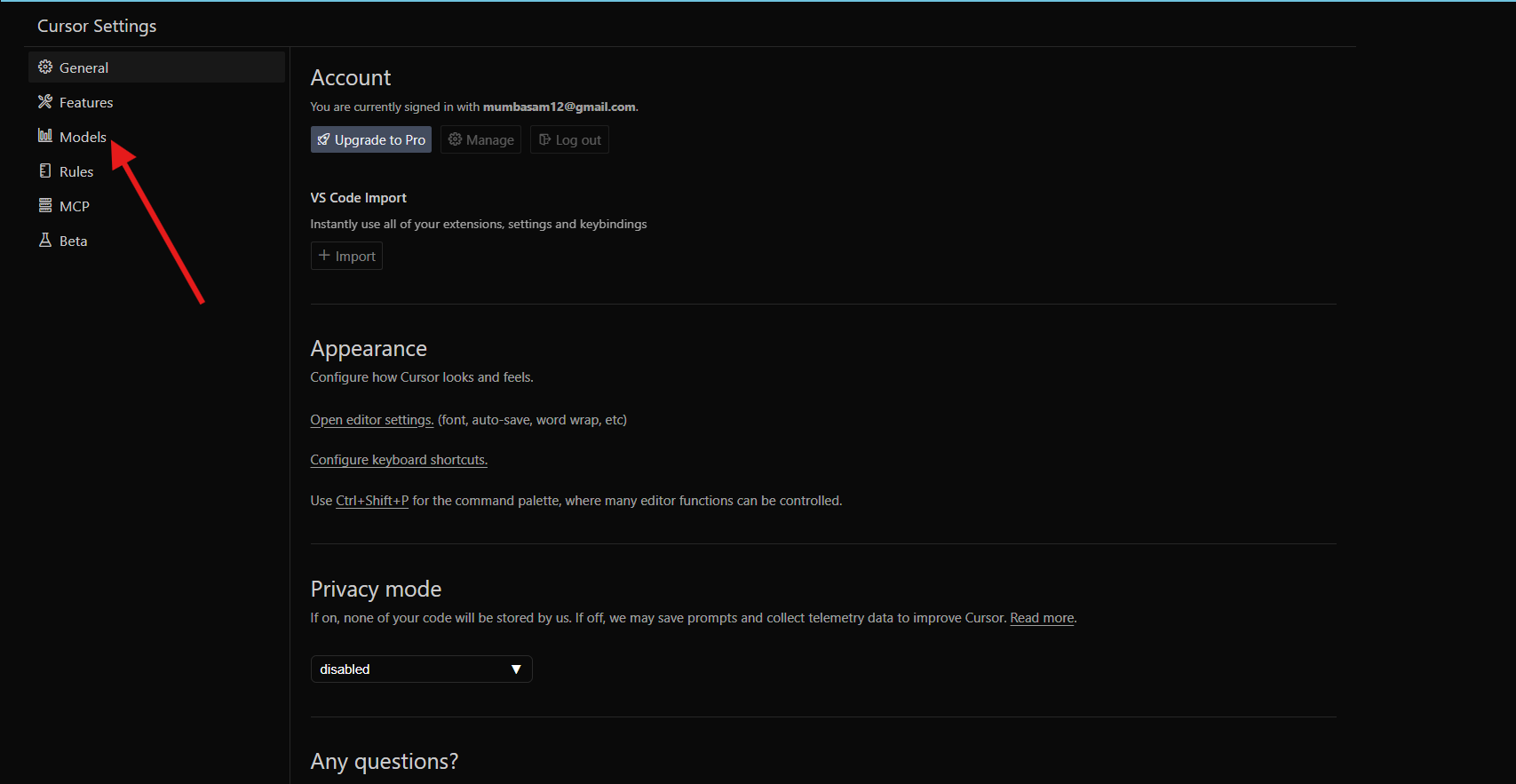Click the Account section heading
The image size is (1516, 784).
click(x=351, y=78)
